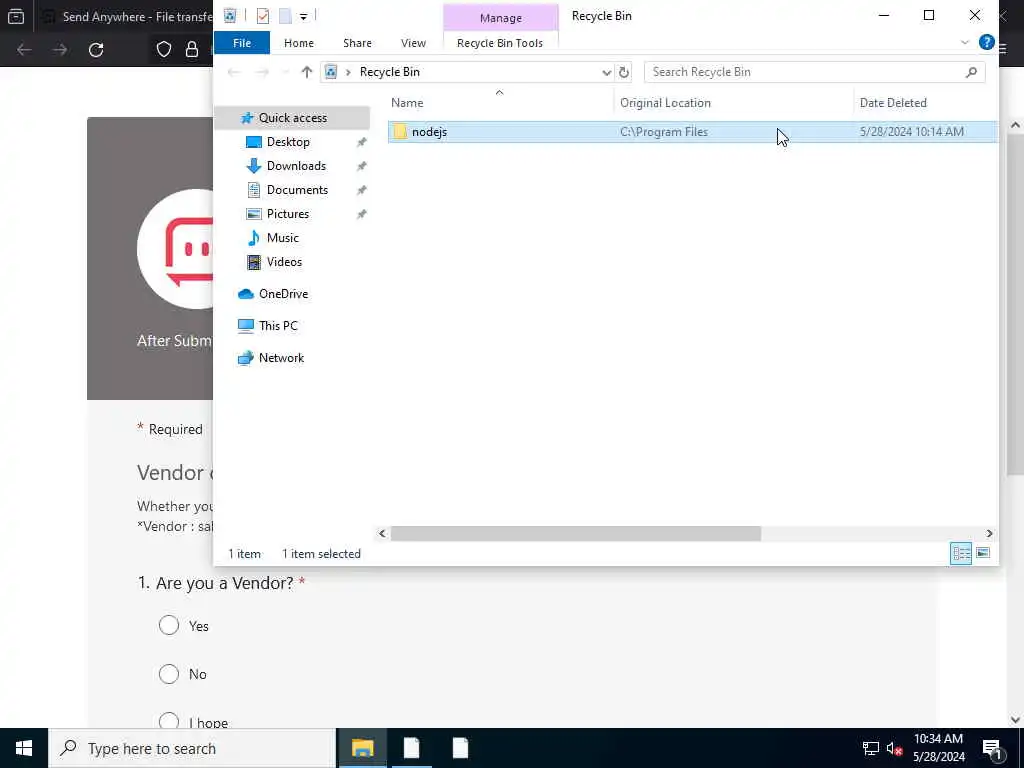The image size is (1024, 768).
Task: Click the Explorer Forward arrow
Action: click(x=262, y=72)
